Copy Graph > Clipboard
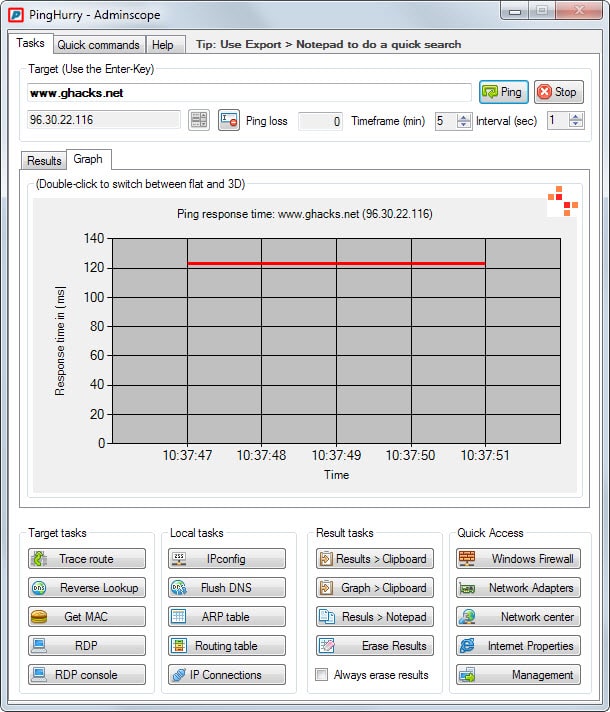The image size is (610, 712). [x=375, y=588]
